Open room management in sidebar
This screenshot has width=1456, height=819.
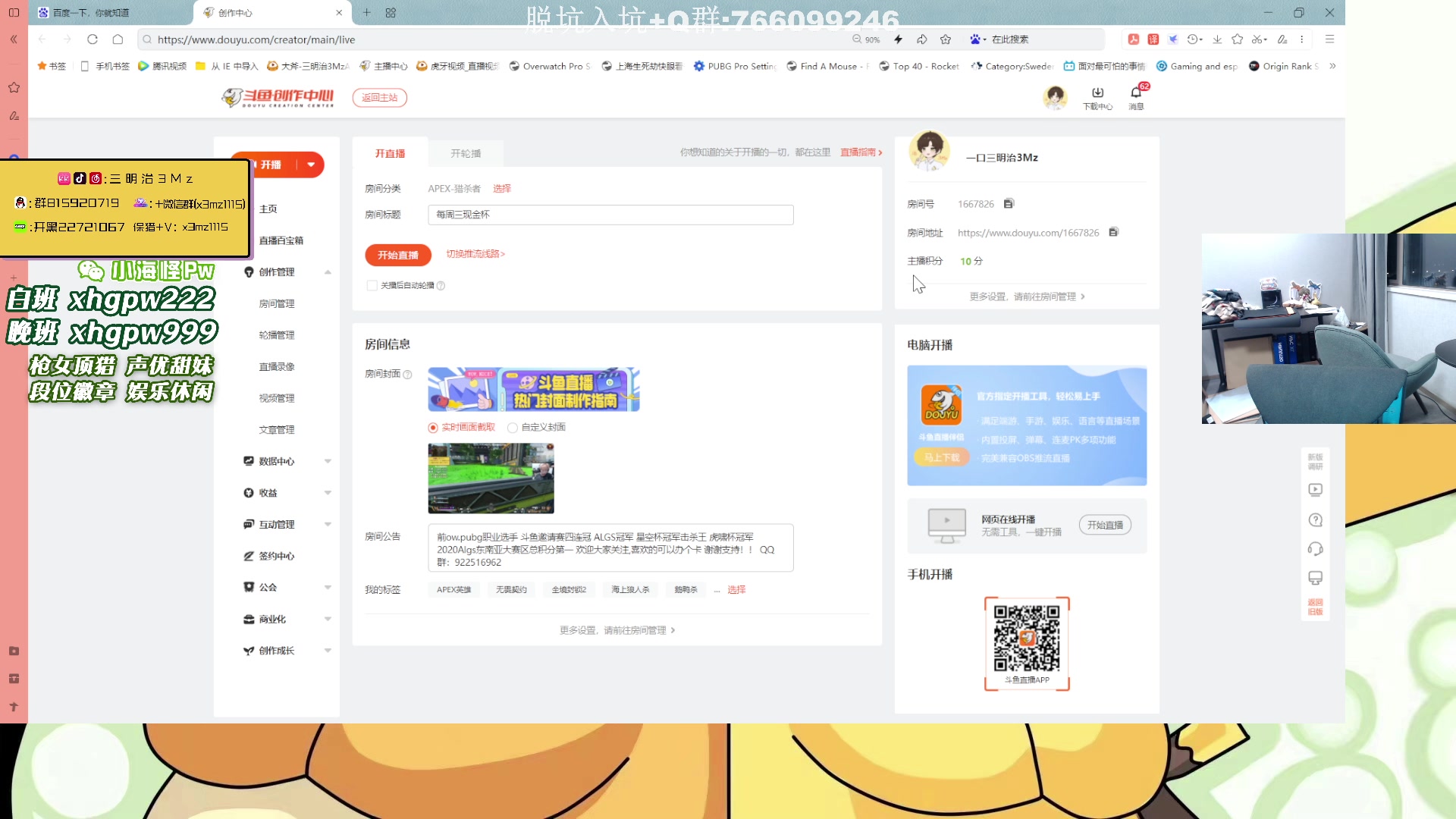(277, 304)
